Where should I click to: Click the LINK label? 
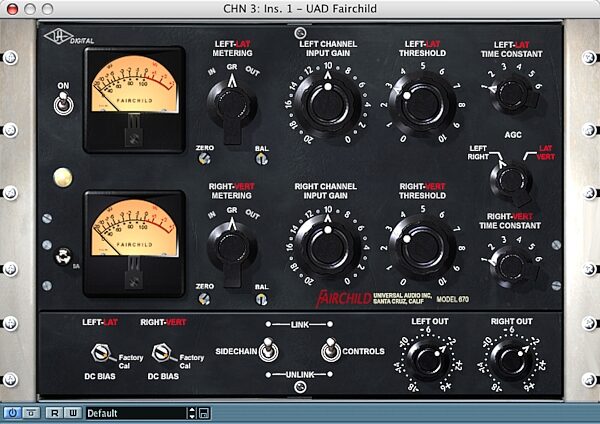(300, 325)
